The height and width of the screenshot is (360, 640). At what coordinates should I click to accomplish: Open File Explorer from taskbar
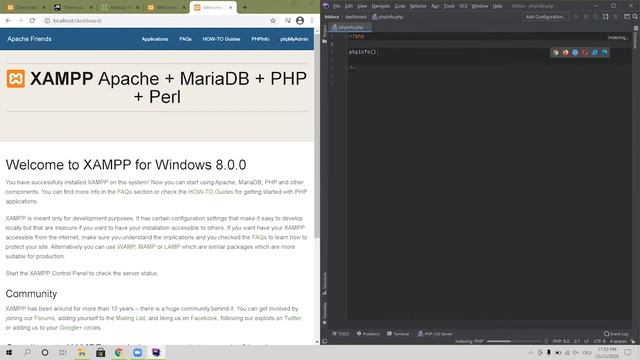(82, 352)
